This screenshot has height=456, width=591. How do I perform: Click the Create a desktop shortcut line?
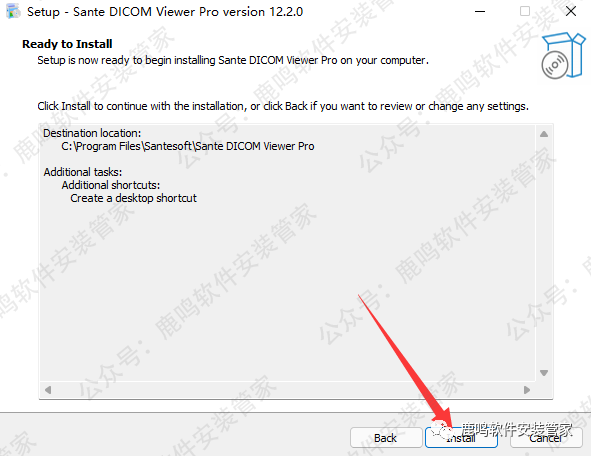pyautogui.click(x=133, y=198)
